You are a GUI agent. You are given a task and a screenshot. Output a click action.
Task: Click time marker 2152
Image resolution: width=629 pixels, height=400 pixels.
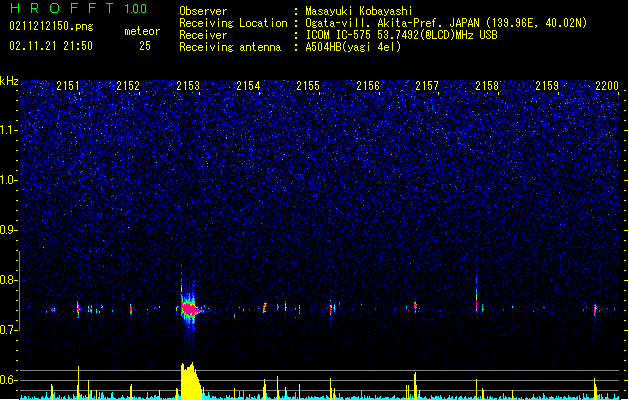click(x=128, y=85)
